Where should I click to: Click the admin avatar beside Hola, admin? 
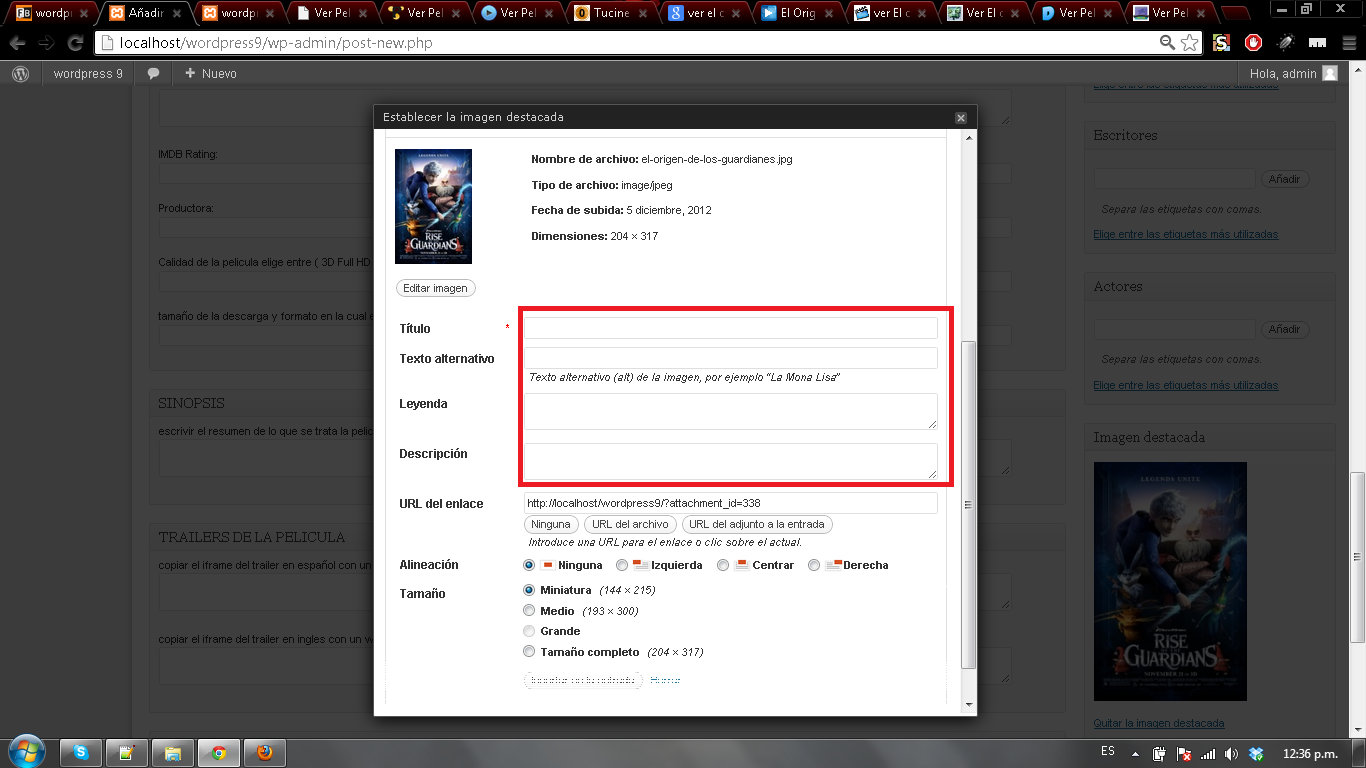[x=1329, y=73]
